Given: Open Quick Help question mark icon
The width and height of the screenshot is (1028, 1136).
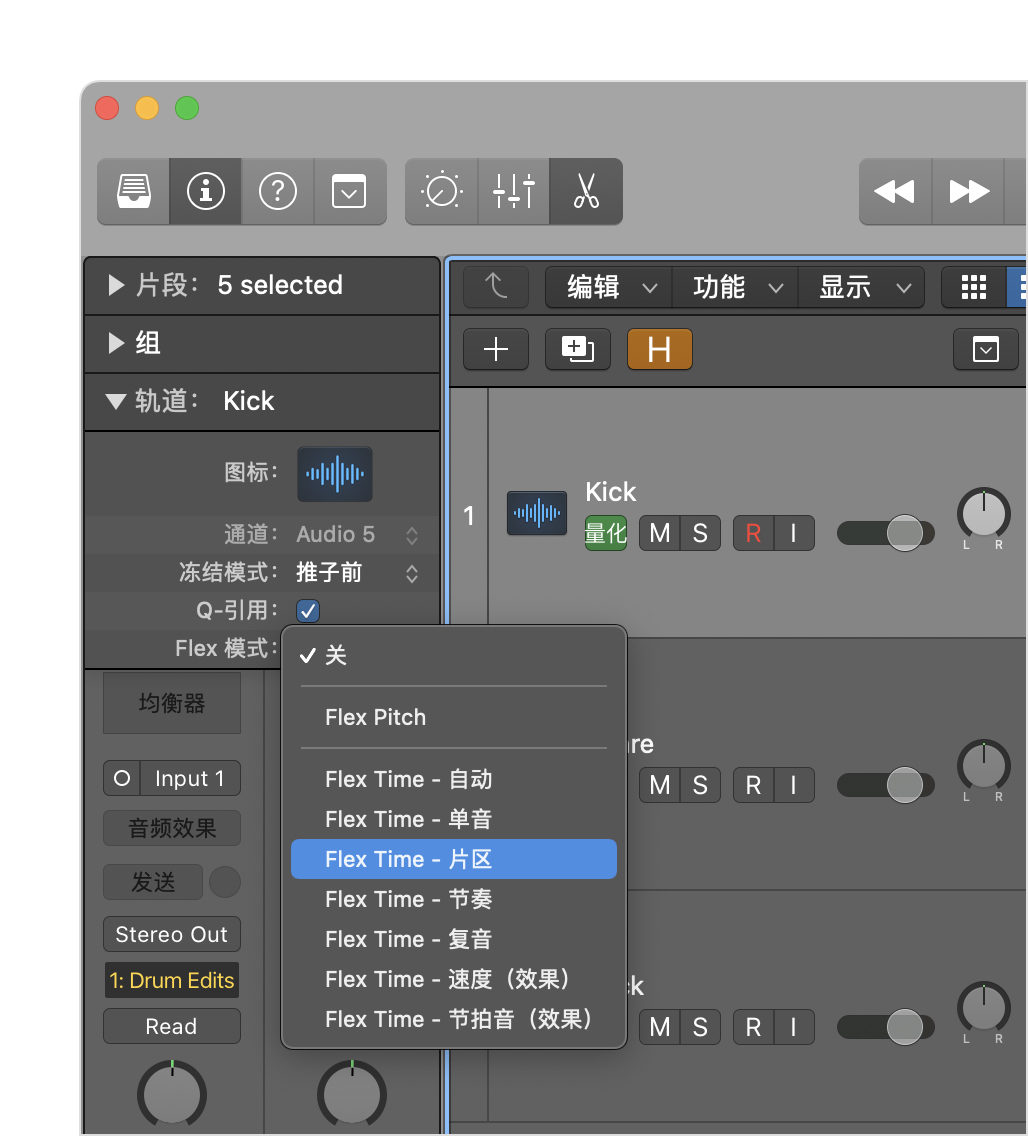Looking at the screenshot, I should [277, 191].
